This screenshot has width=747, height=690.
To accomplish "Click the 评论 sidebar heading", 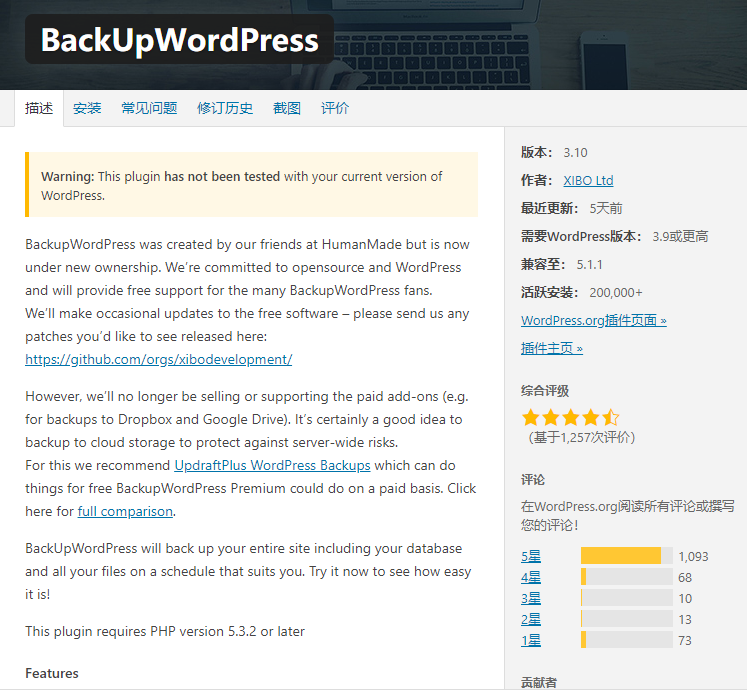I will pyautogui.click(x=533, y=479).
